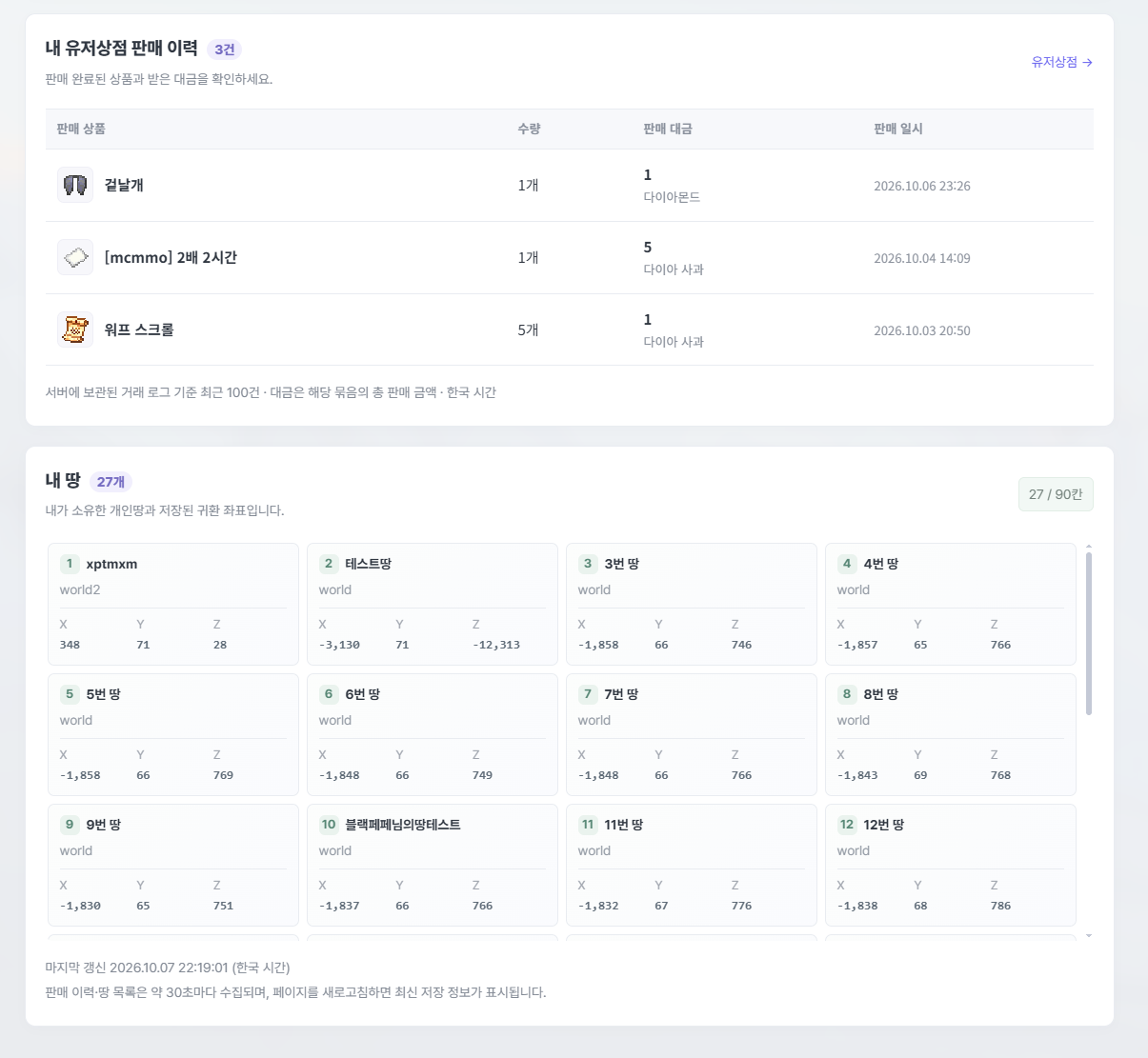Click the [mcmmo] 2배 2시간 product name
This screenshot has width=1148, height=1058.
pyautogui.click(x=171, y=257)
